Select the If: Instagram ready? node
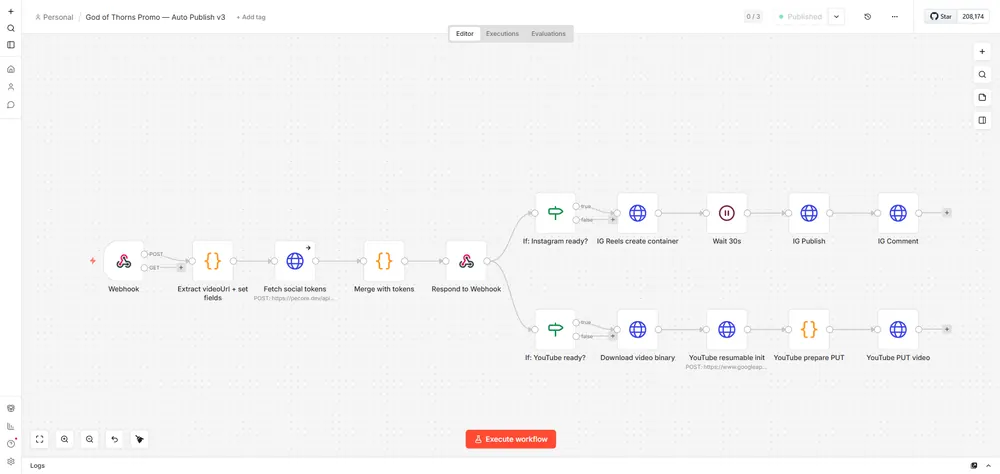This screenshot has width=1000, height=474. pyautogui.click(x=555, y=213)
